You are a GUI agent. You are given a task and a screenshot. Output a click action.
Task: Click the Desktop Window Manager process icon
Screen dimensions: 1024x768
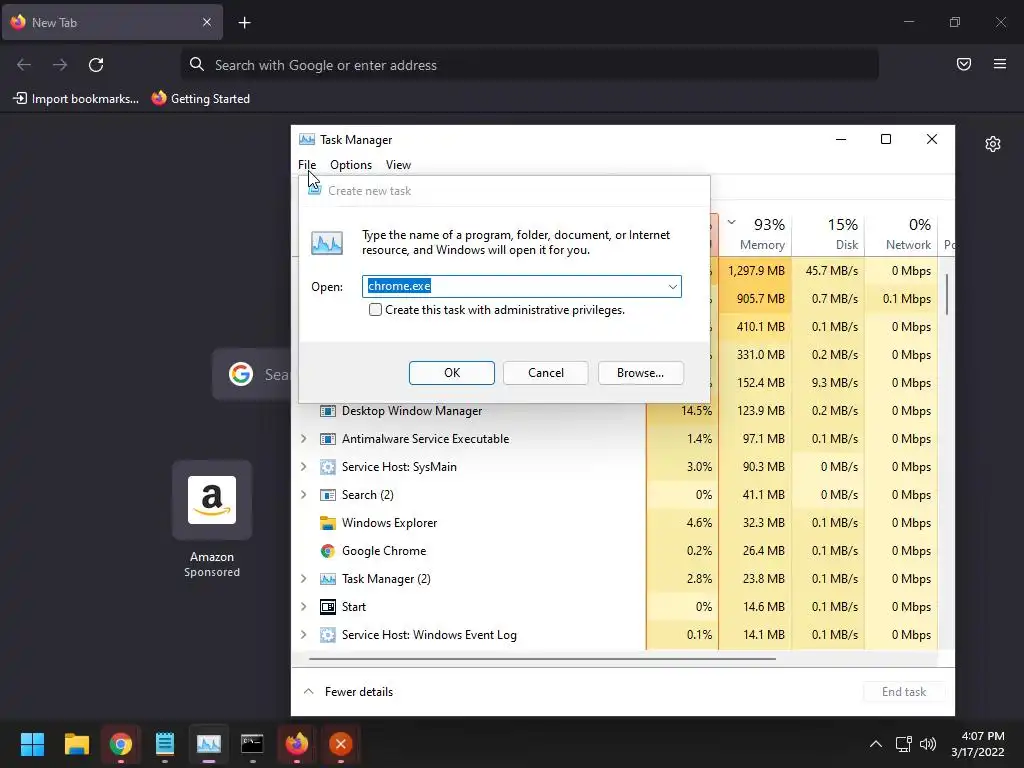click(328, 411)
